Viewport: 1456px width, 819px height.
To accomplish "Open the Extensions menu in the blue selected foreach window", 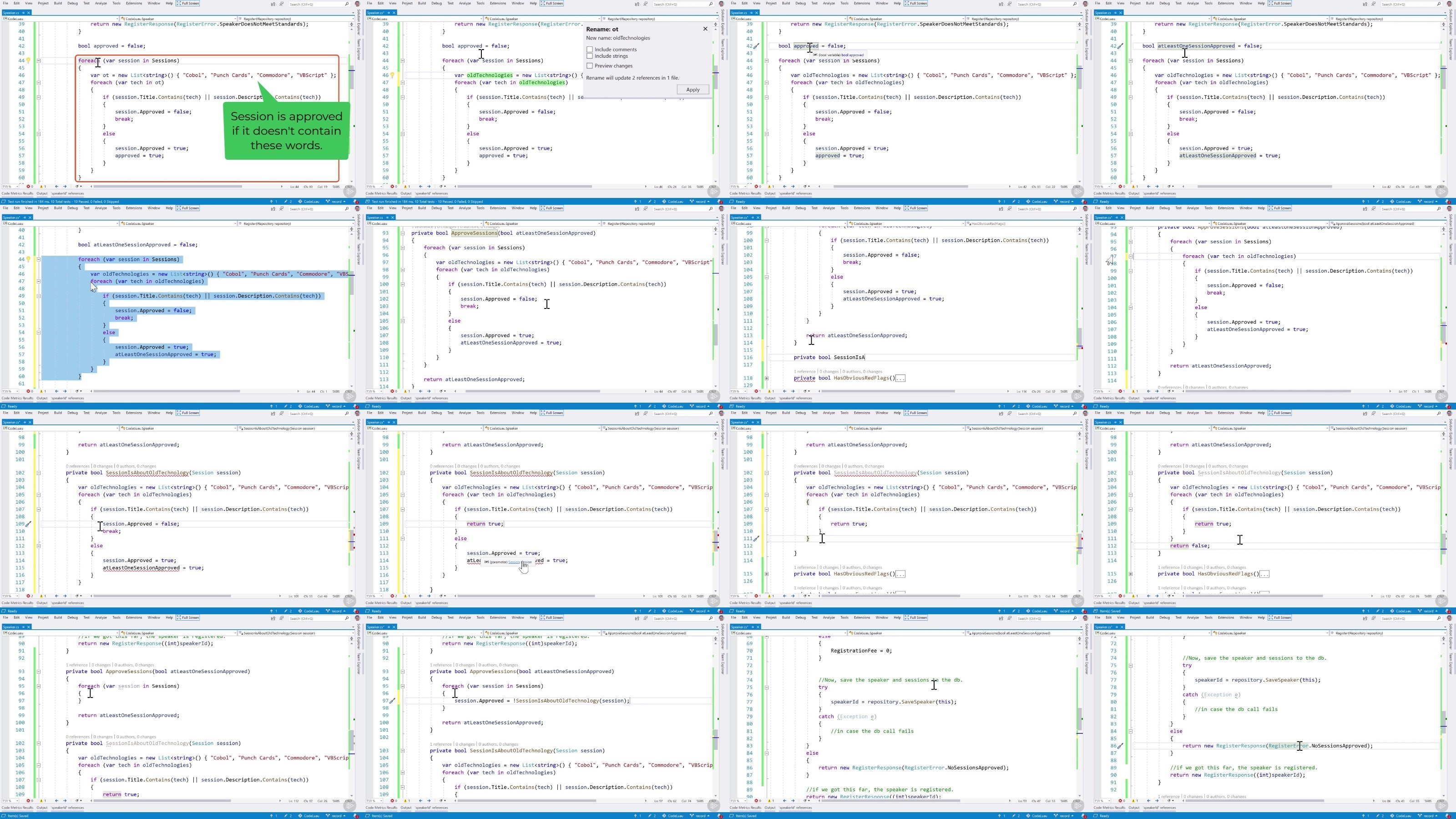I will (134, 208).
